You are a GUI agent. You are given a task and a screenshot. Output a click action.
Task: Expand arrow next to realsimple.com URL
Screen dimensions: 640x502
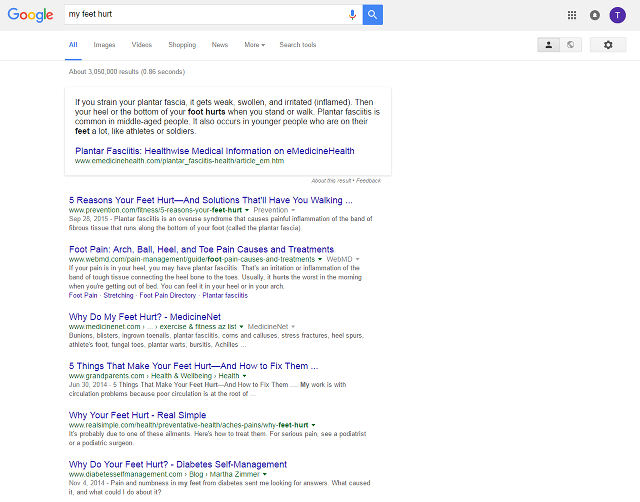tap(313, 425)
